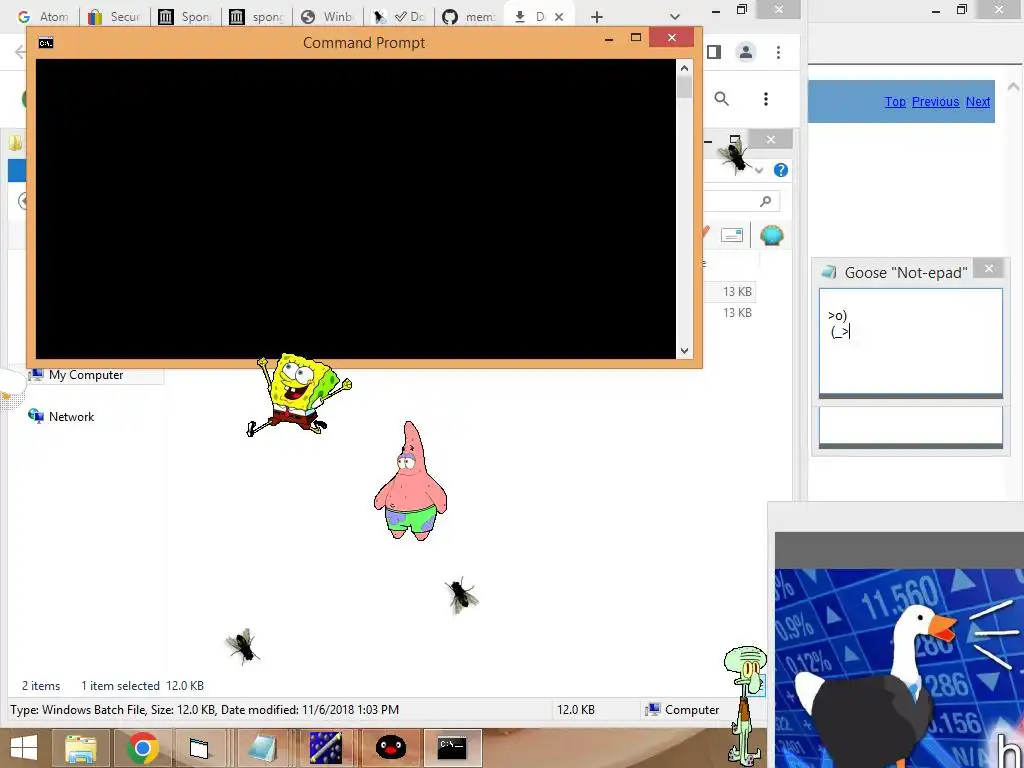Expand the File Explorer ribbon chevron

(x=759, y=170)
